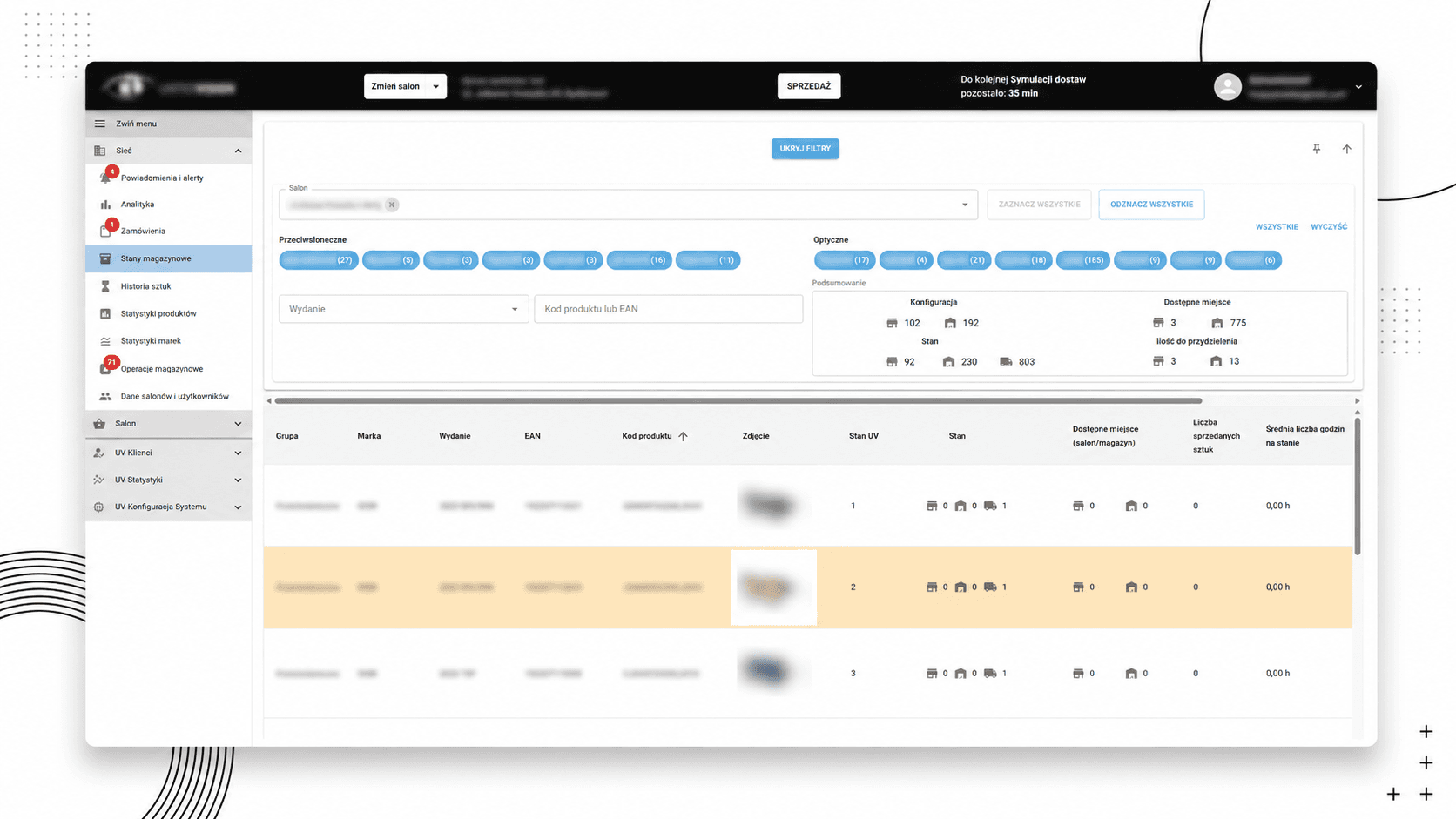
Task: Click the Historia sztuk hourglass icon
Action: 105,286
